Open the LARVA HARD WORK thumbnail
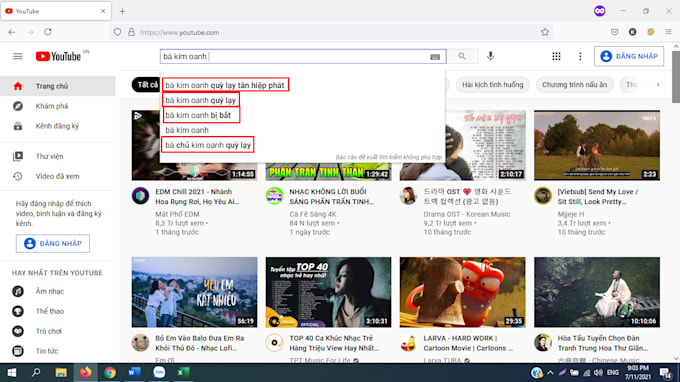680x382 pixels. tap(462, 292)
